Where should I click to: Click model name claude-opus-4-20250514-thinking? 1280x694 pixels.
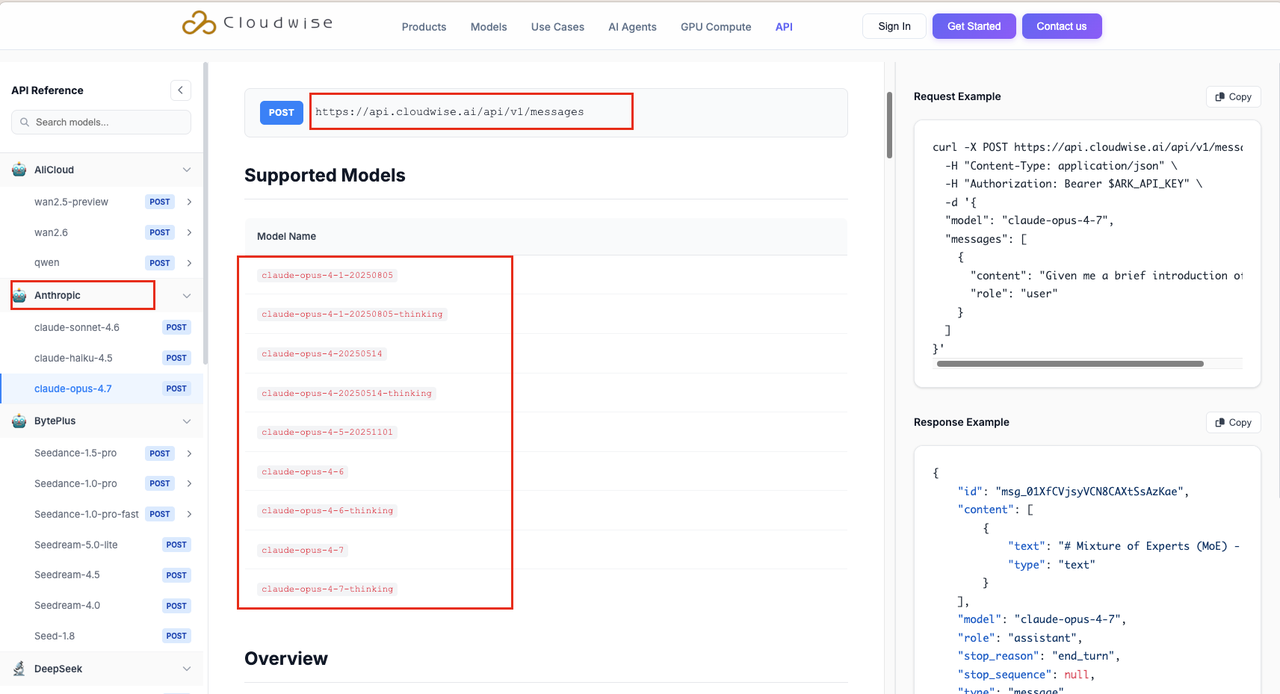pos(346,393)
